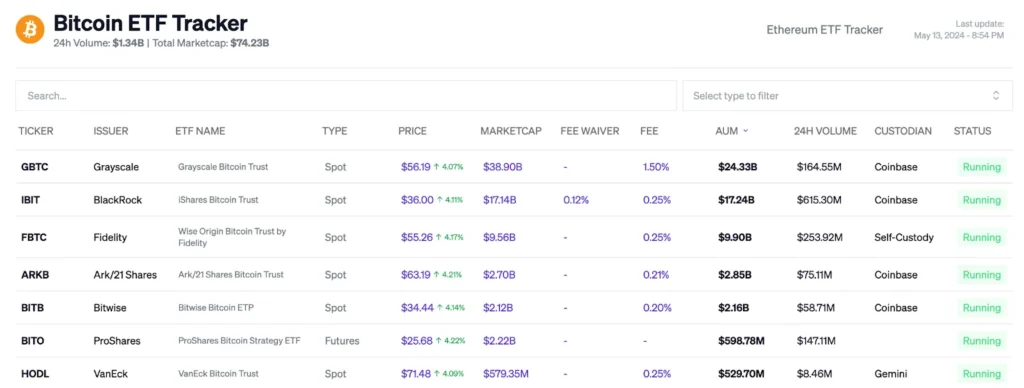The height and width of the screenshot is (388, 1024).
Task: Click the $9.56B marketcap value
Action: tap(499, 237)
